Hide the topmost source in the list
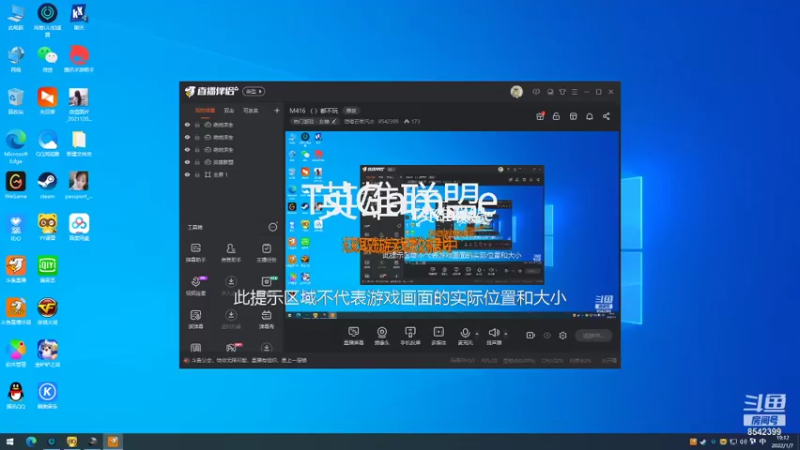This screenshot has width=800, height=450. pyautogui.click(x=187, y=124)
